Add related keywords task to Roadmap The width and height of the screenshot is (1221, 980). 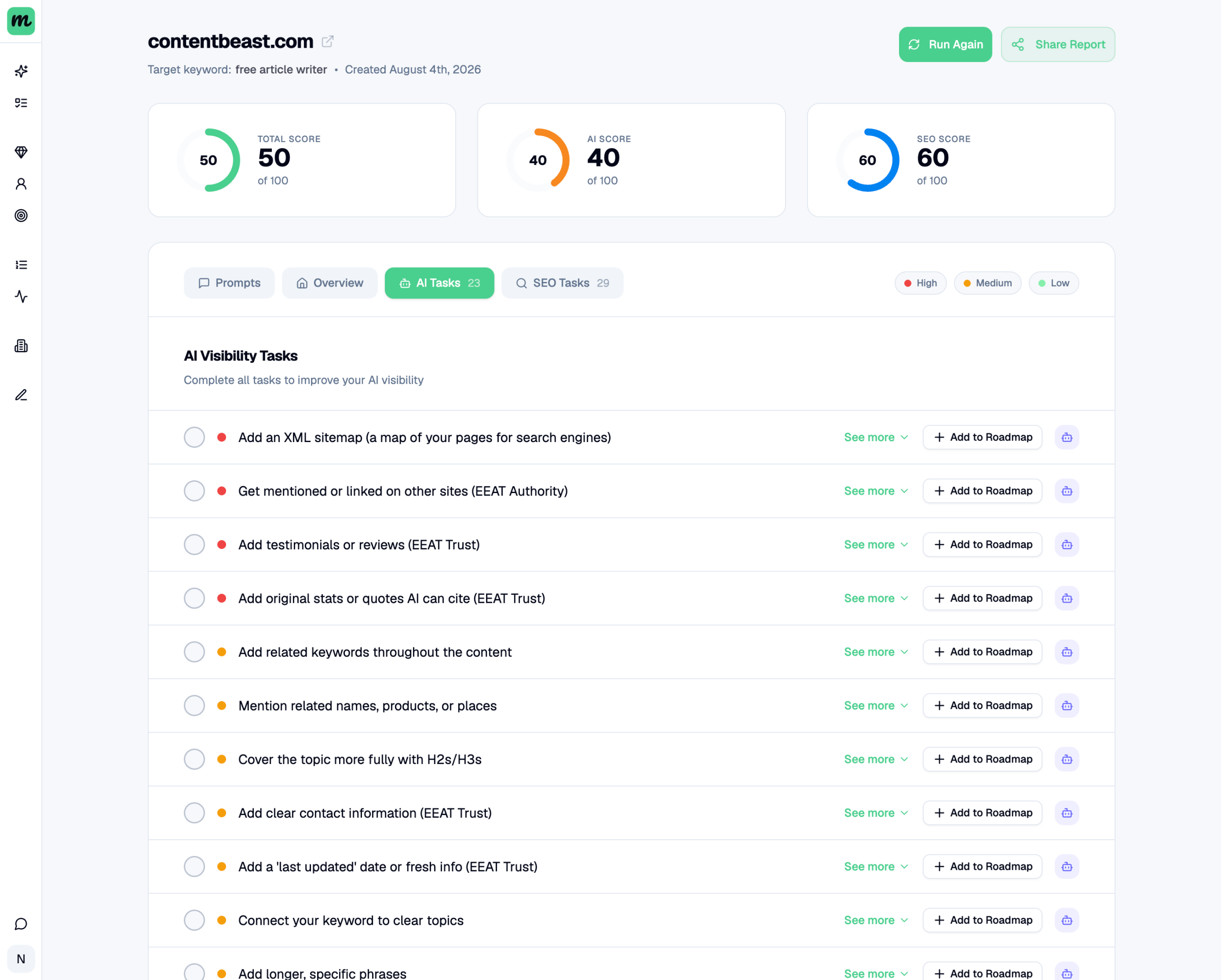point(983,652)
